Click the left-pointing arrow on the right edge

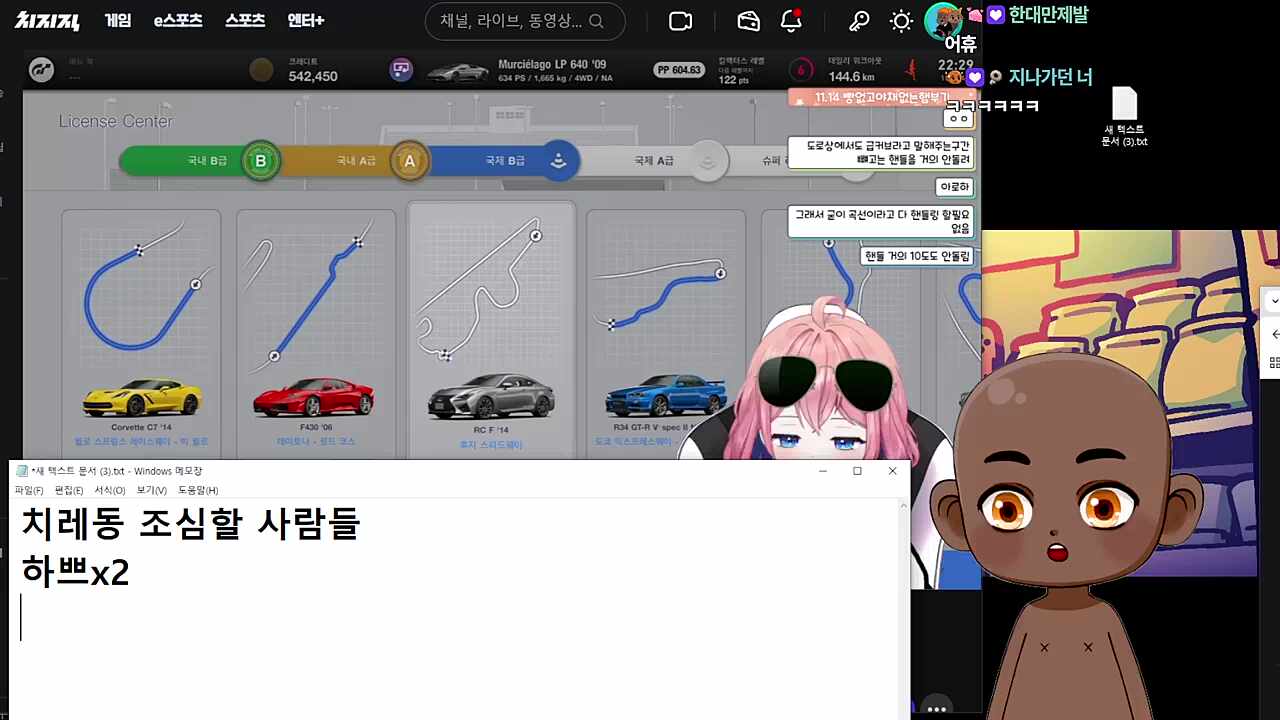pos(1274,334)
